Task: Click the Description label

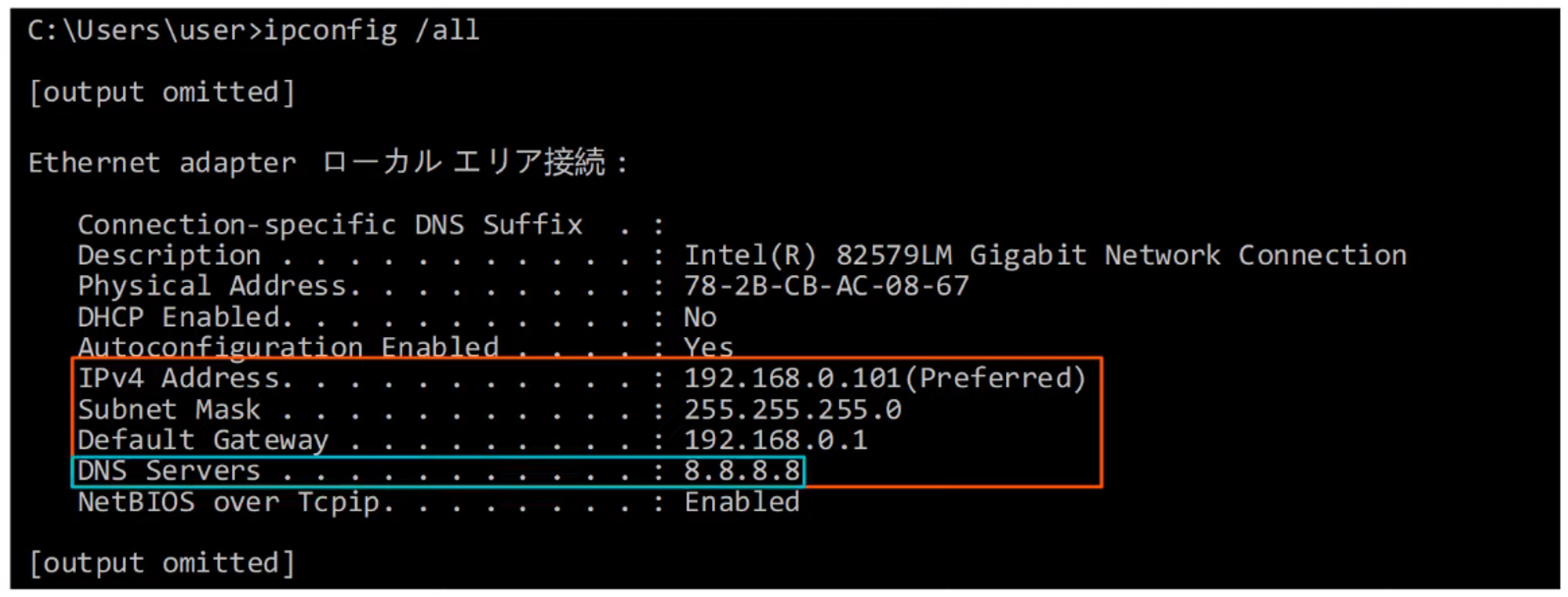Action: coord(169,255)
